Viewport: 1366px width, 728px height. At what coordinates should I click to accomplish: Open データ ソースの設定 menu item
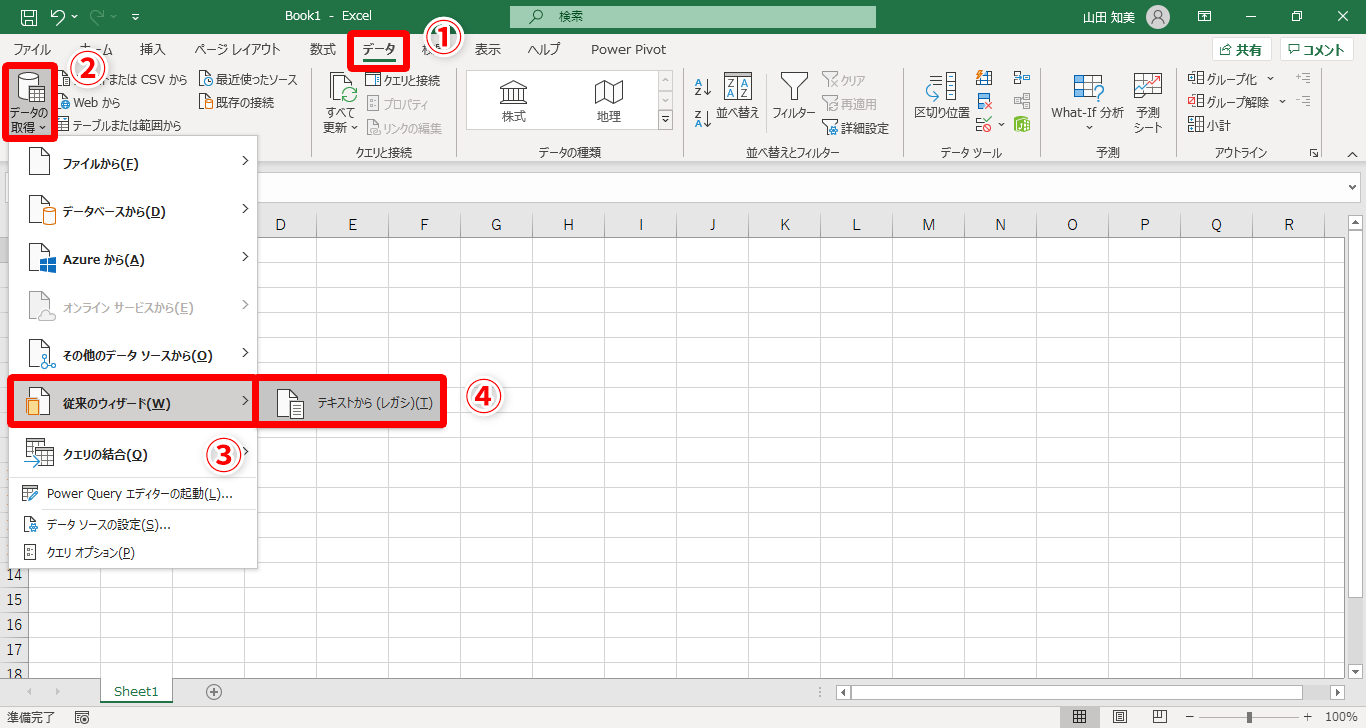click(133, 524)
